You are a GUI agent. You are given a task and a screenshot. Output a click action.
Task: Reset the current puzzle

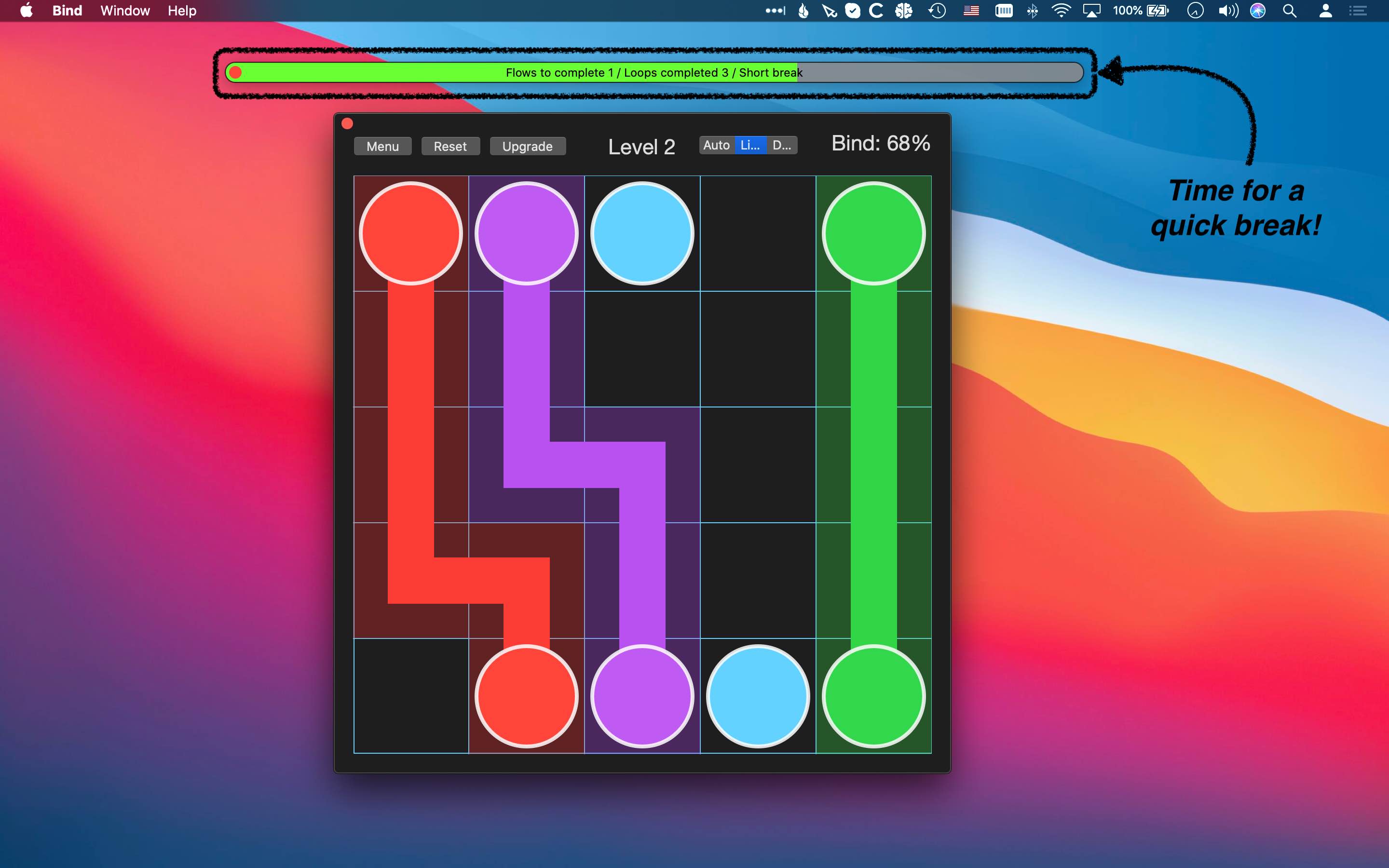pyautogui.click(x=450, y=147)
